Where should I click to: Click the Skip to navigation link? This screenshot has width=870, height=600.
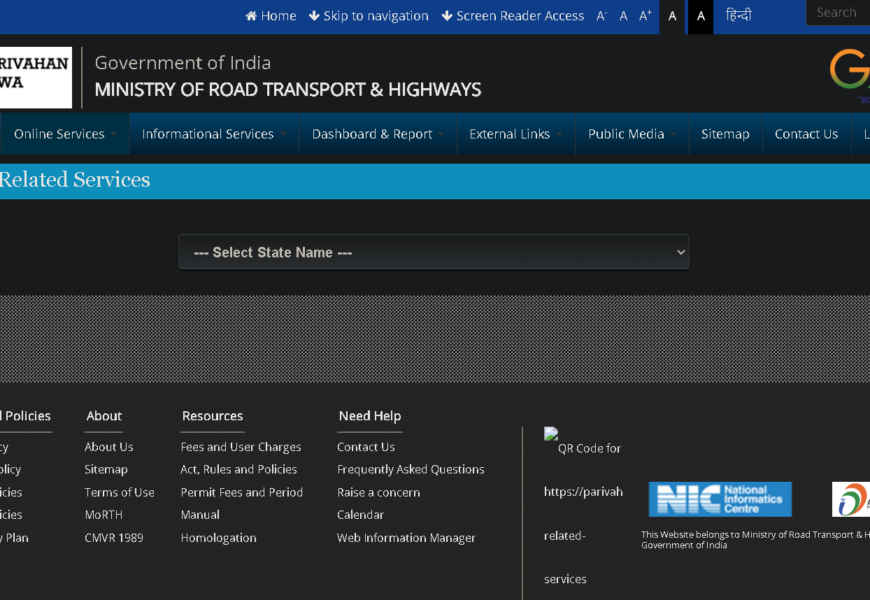pos(368,16)
